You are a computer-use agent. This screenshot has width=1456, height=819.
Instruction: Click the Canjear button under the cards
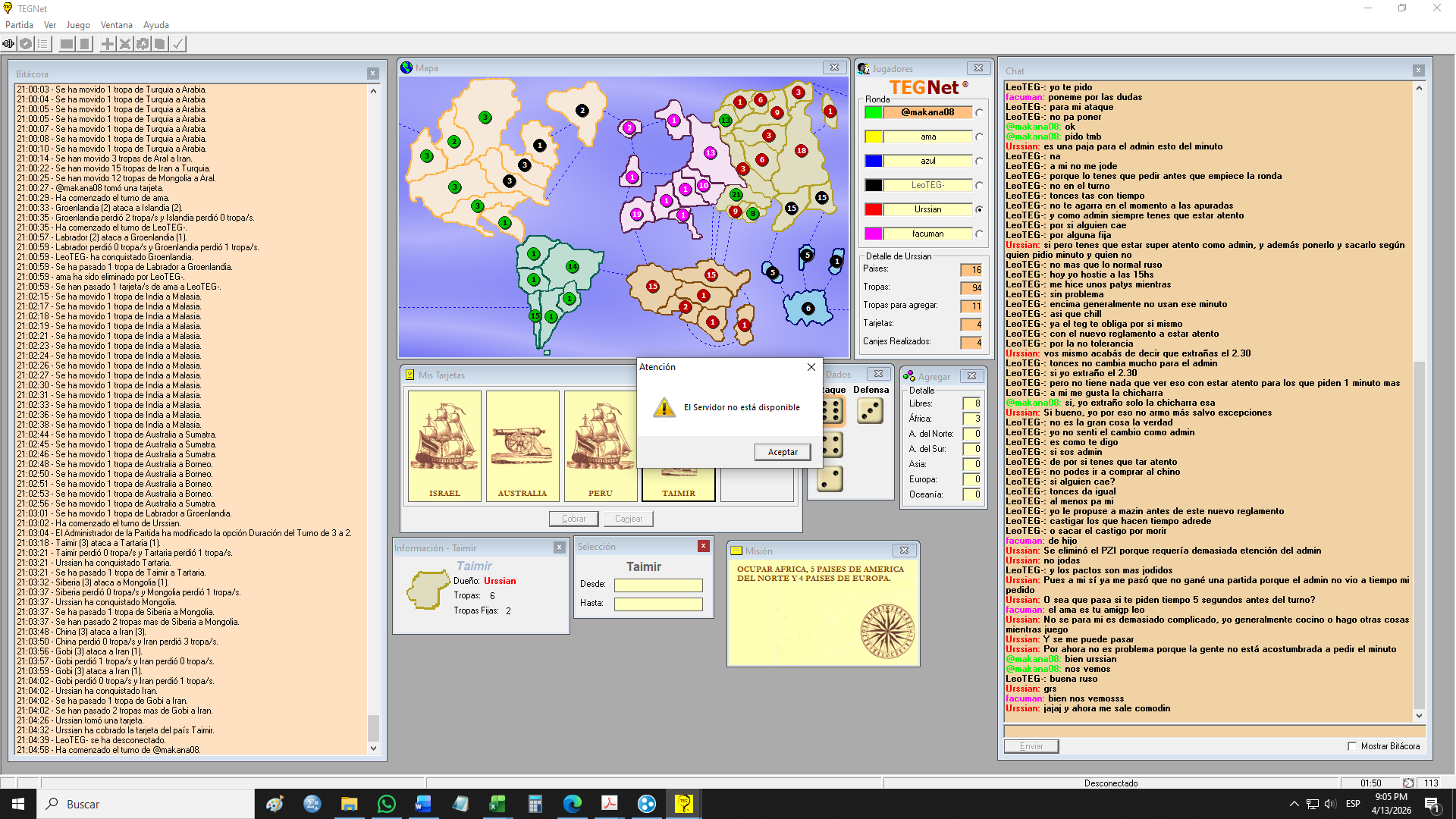tap(628, 519)
